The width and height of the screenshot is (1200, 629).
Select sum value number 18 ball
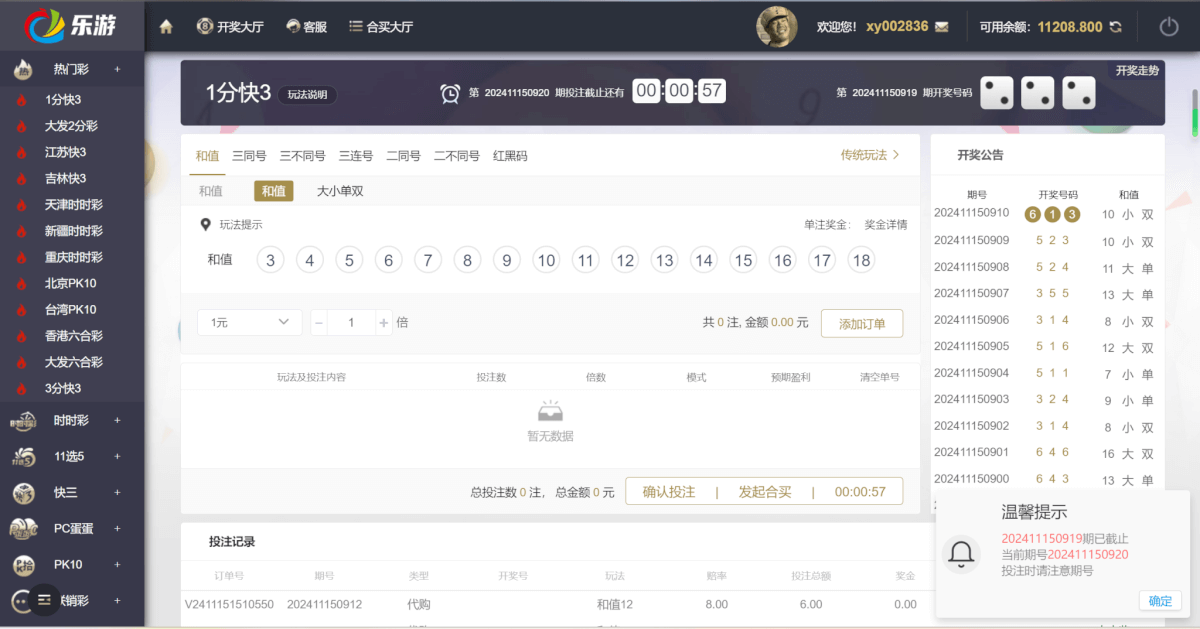(861, 261)
